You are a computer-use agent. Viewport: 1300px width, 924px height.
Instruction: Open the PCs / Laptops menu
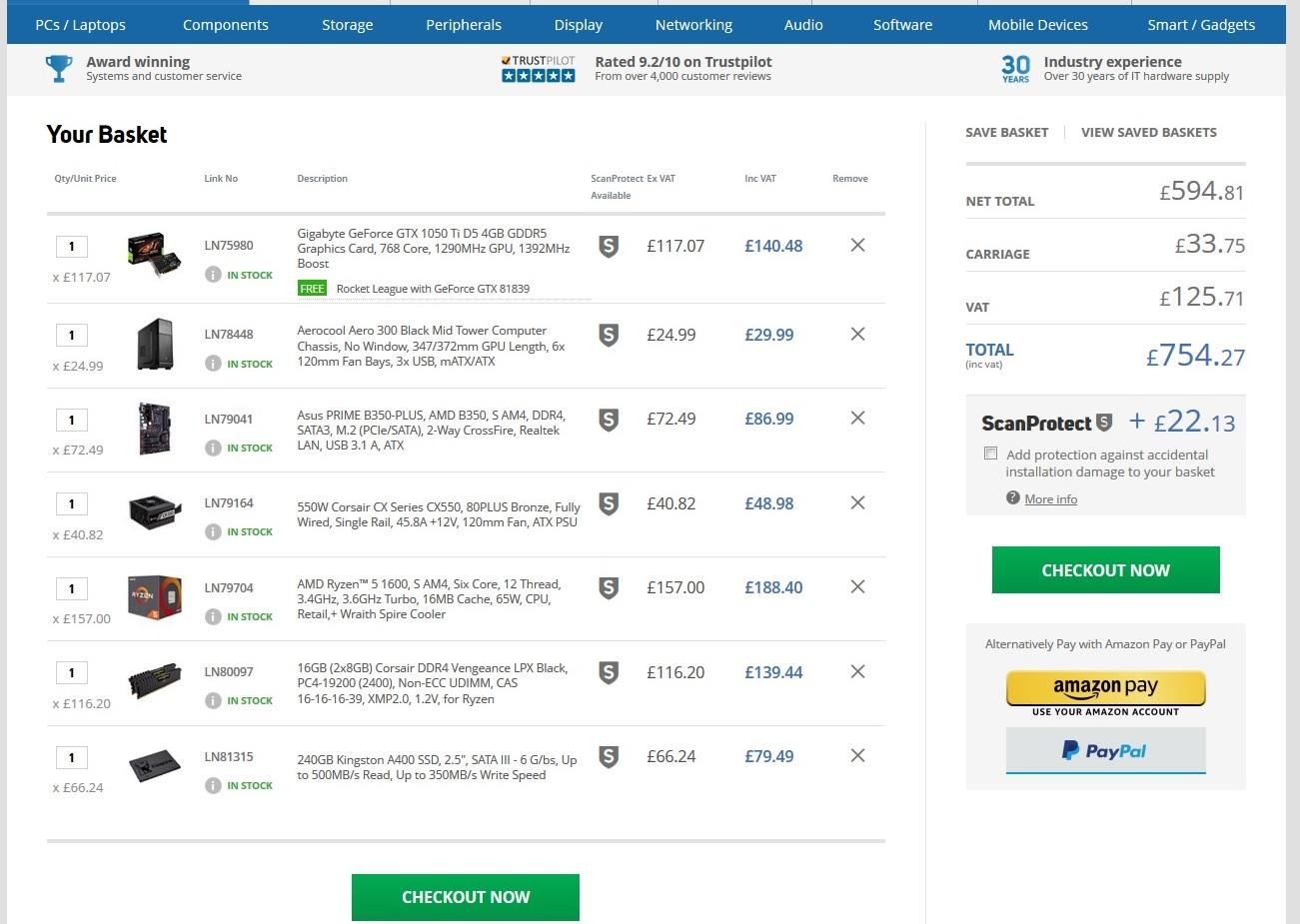[x=81, y=25]
